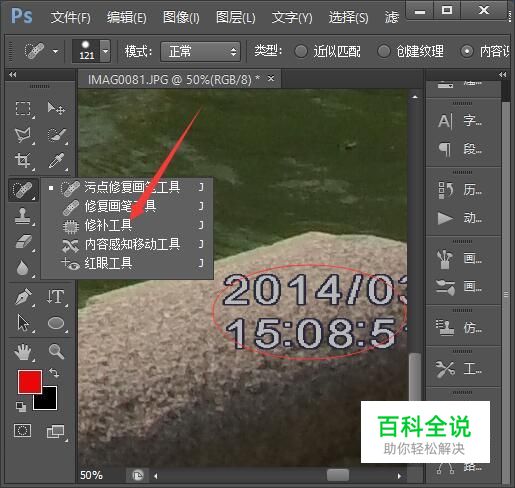This screenshot has height=488, width=515.
Task: Open the Brush panel
Action: coord(460,259)
